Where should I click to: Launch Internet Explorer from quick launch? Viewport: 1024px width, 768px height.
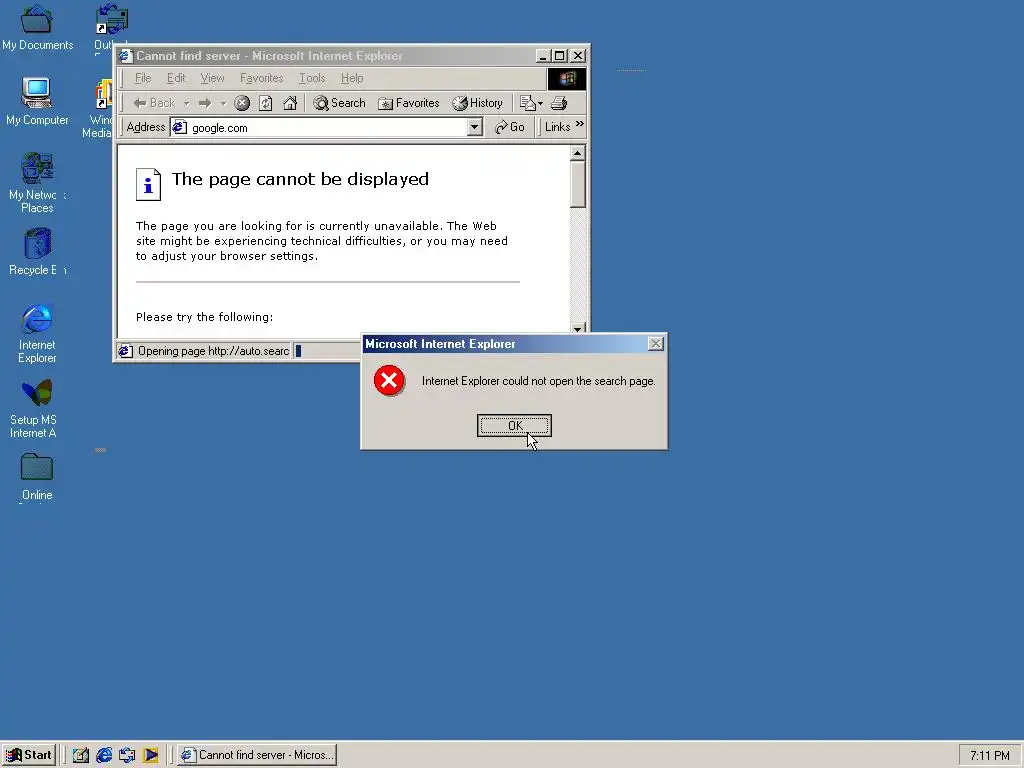104,755
